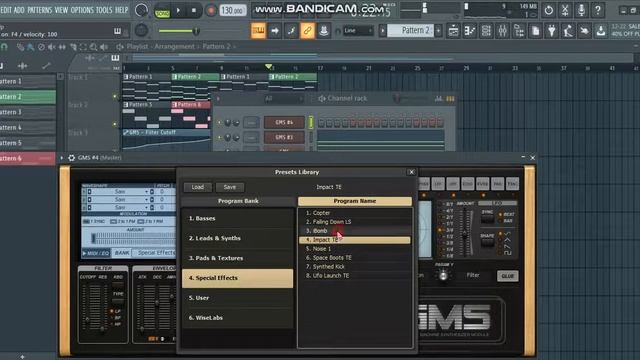Select the '2. Leads & Synths' bank
The image size is (640, 360).
point(238,238)
